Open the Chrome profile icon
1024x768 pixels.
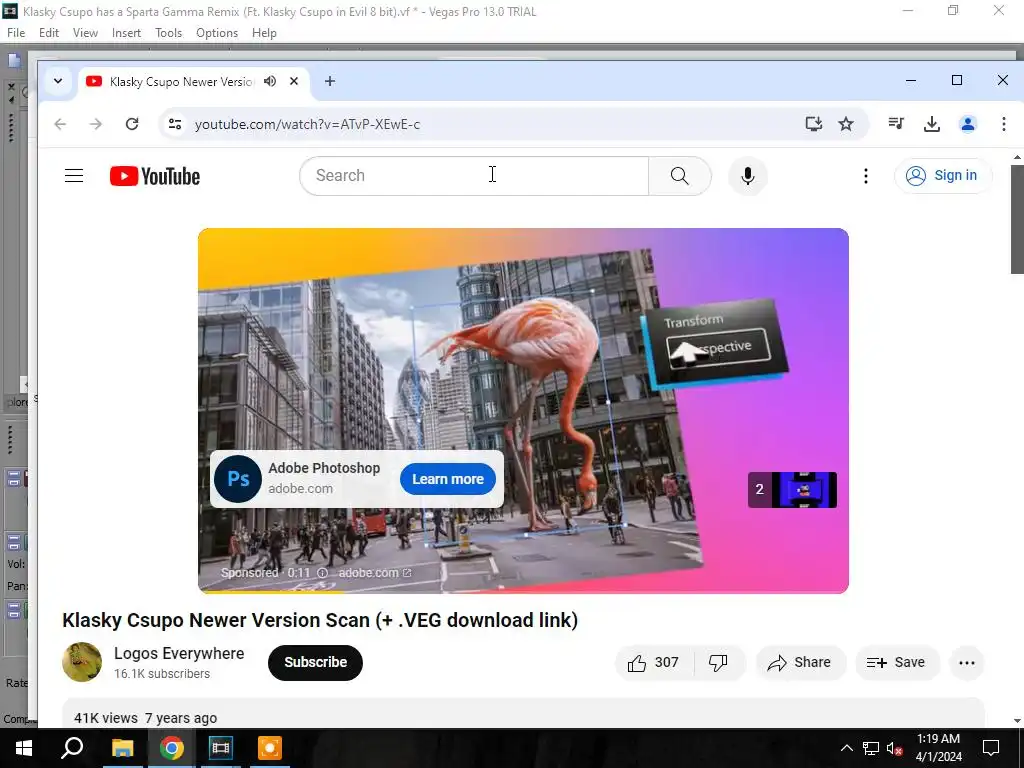(968, 124)
